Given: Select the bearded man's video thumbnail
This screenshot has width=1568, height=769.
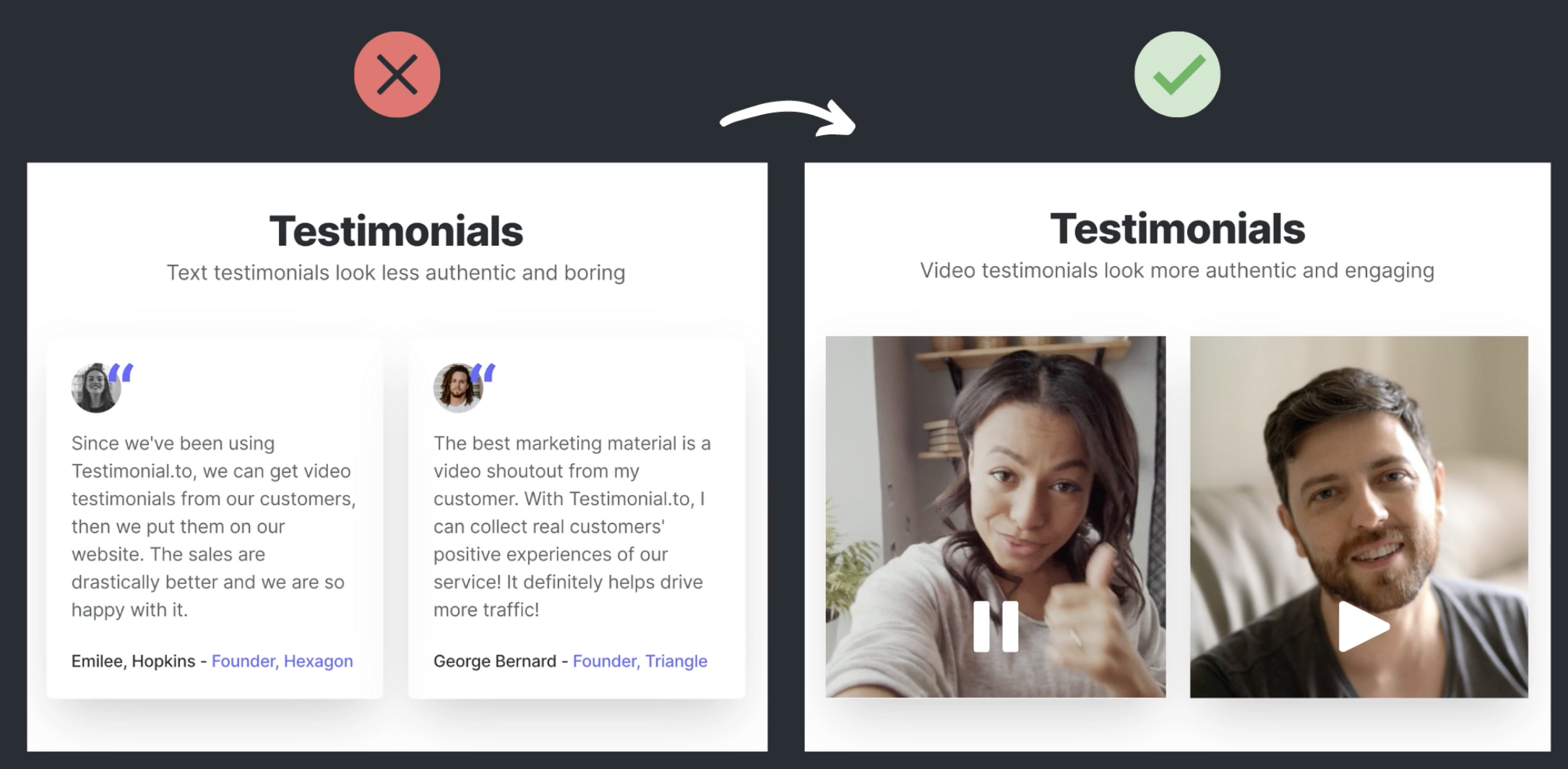Looking at the screenshot, I should 1359,517.
